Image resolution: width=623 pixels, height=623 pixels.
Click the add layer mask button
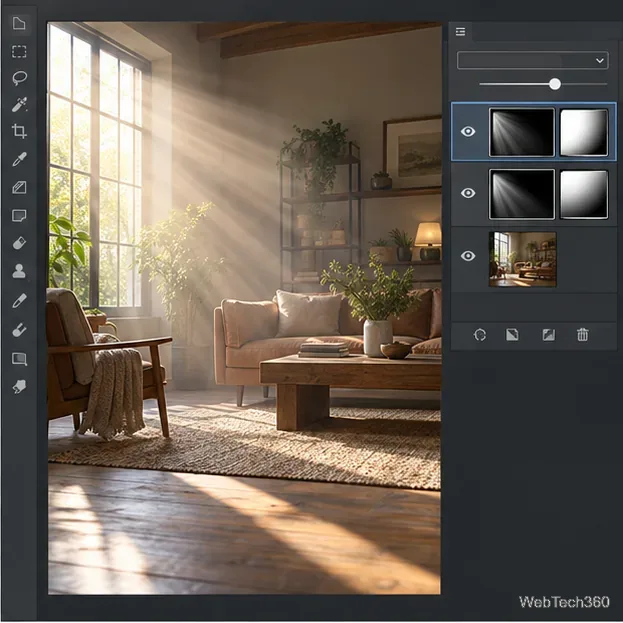(512, 335)
